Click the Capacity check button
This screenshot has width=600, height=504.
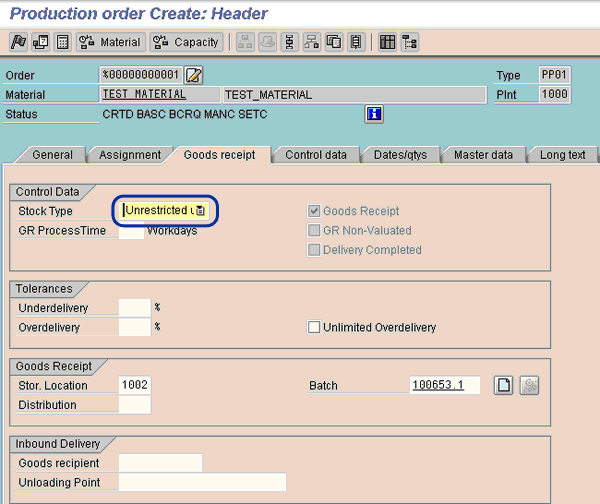pos(186,42)
